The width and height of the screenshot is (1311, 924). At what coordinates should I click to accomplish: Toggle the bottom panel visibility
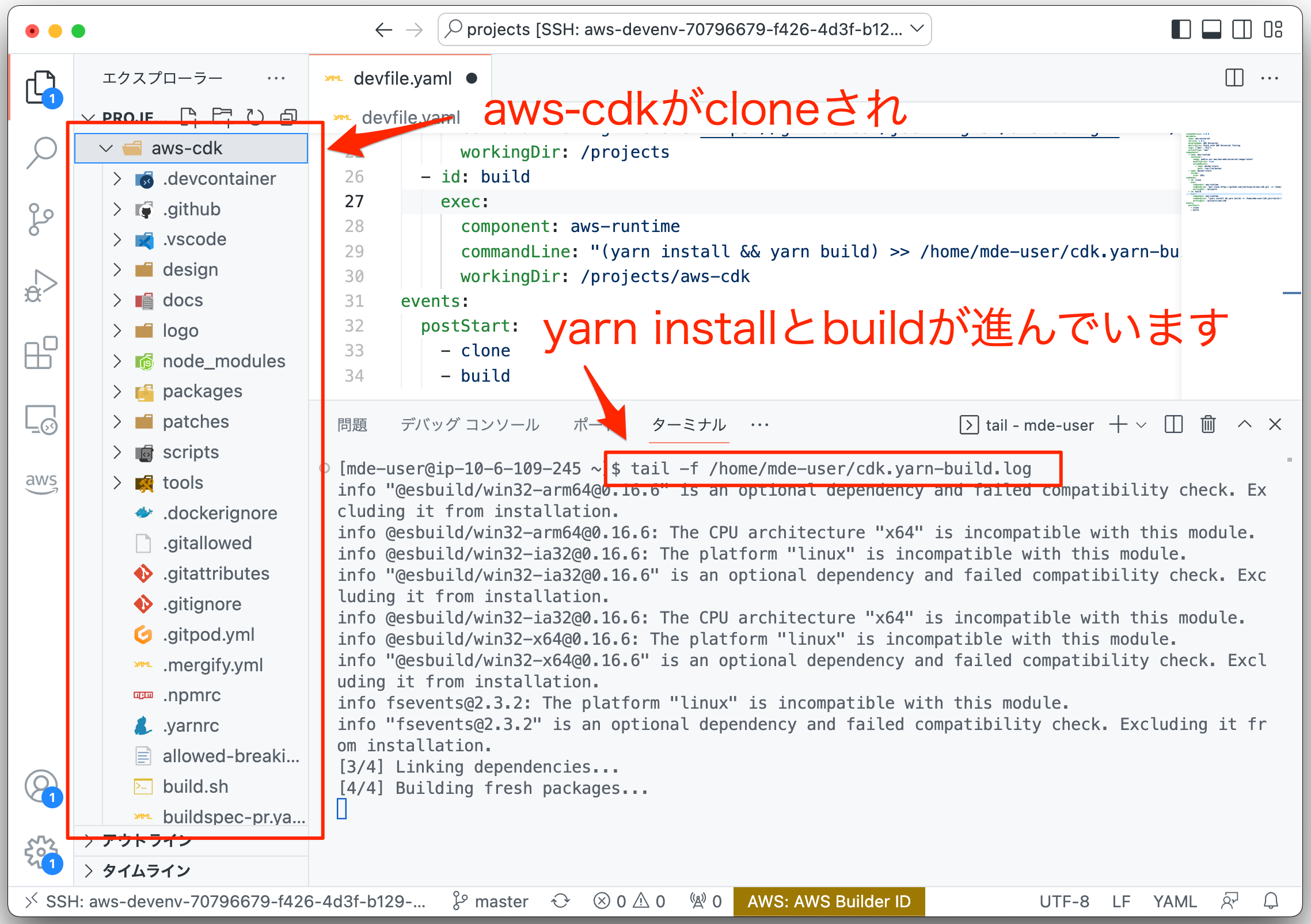pos(1212,29)
